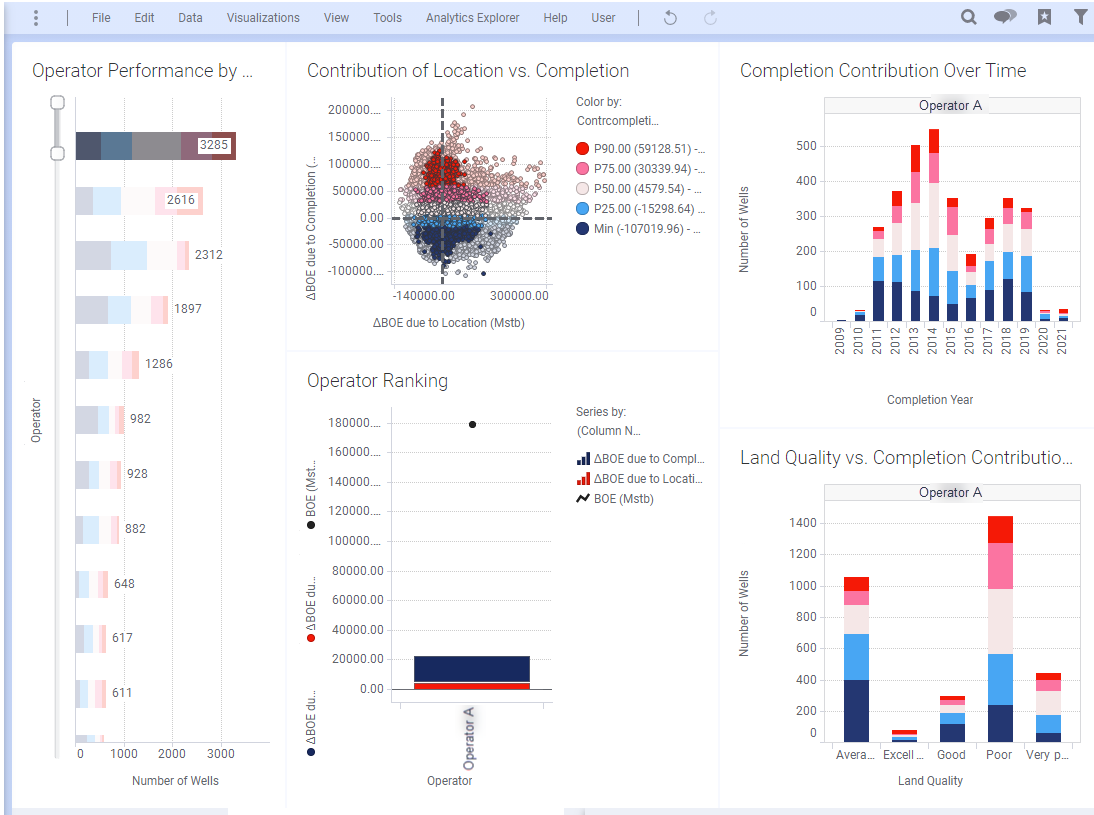This screenshot has height=815, width=1094.
Task: Expand the Color by column selector
Action: (617, 120)
